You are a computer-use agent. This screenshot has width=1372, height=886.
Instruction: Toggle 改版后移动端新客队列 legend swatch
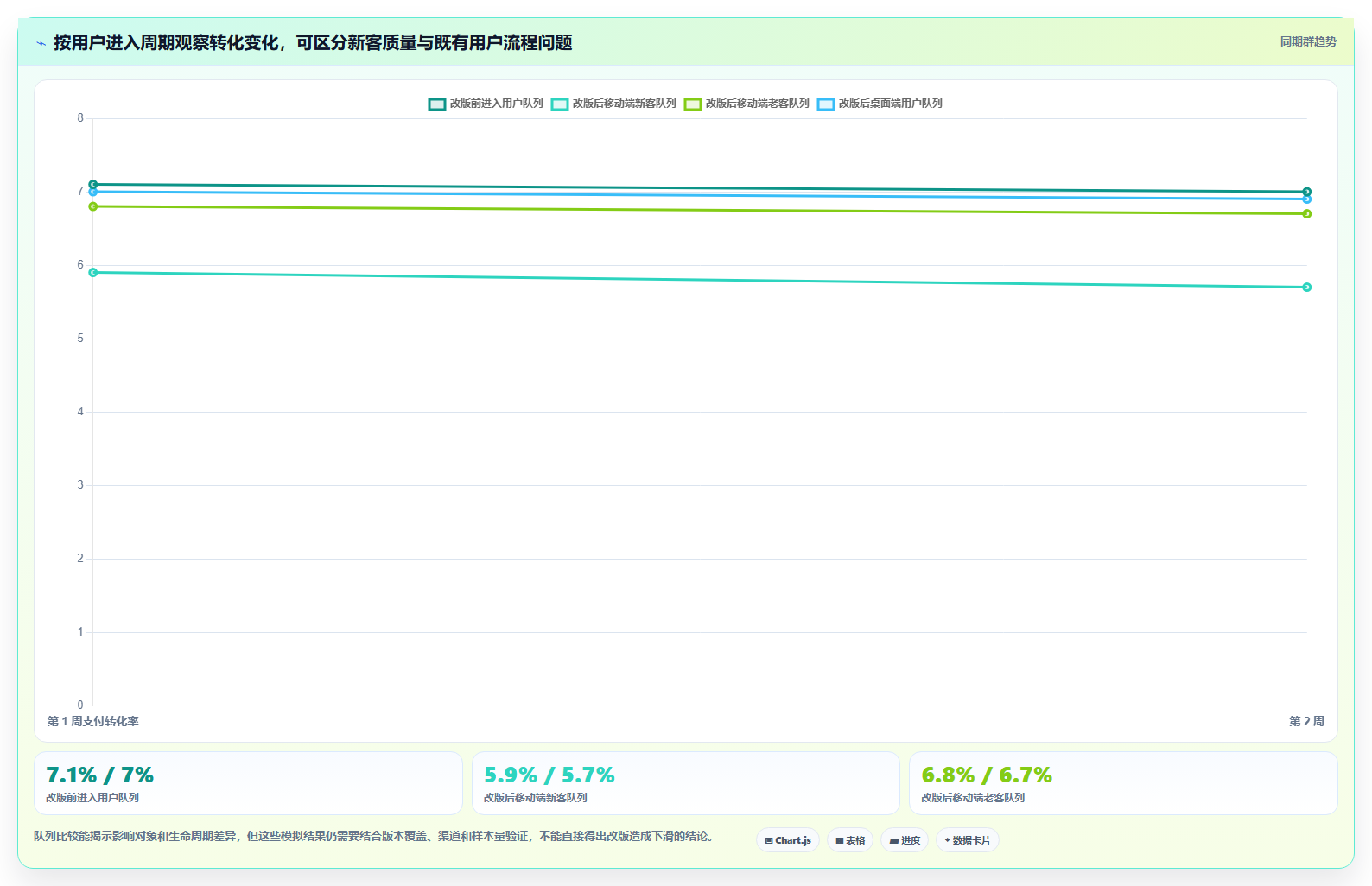pos(560,104)
